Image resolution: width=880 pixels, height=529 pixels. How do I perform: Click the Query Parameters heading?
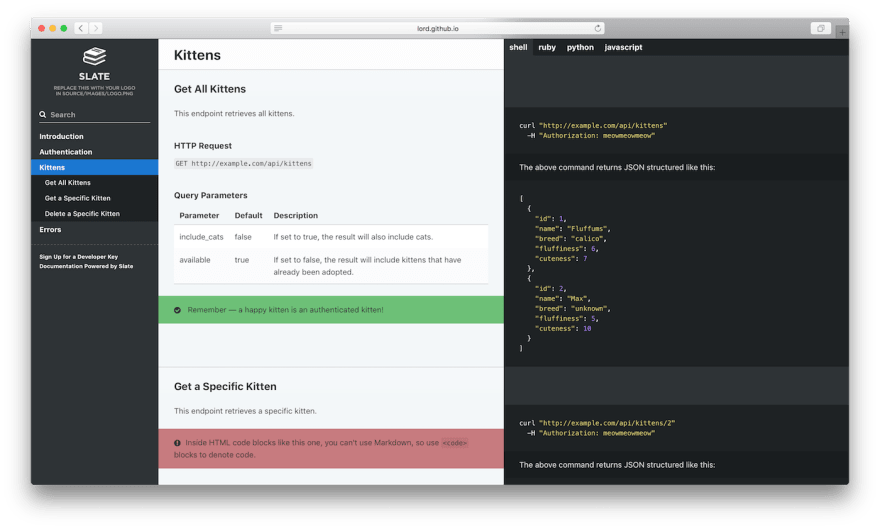coord(210,195)
